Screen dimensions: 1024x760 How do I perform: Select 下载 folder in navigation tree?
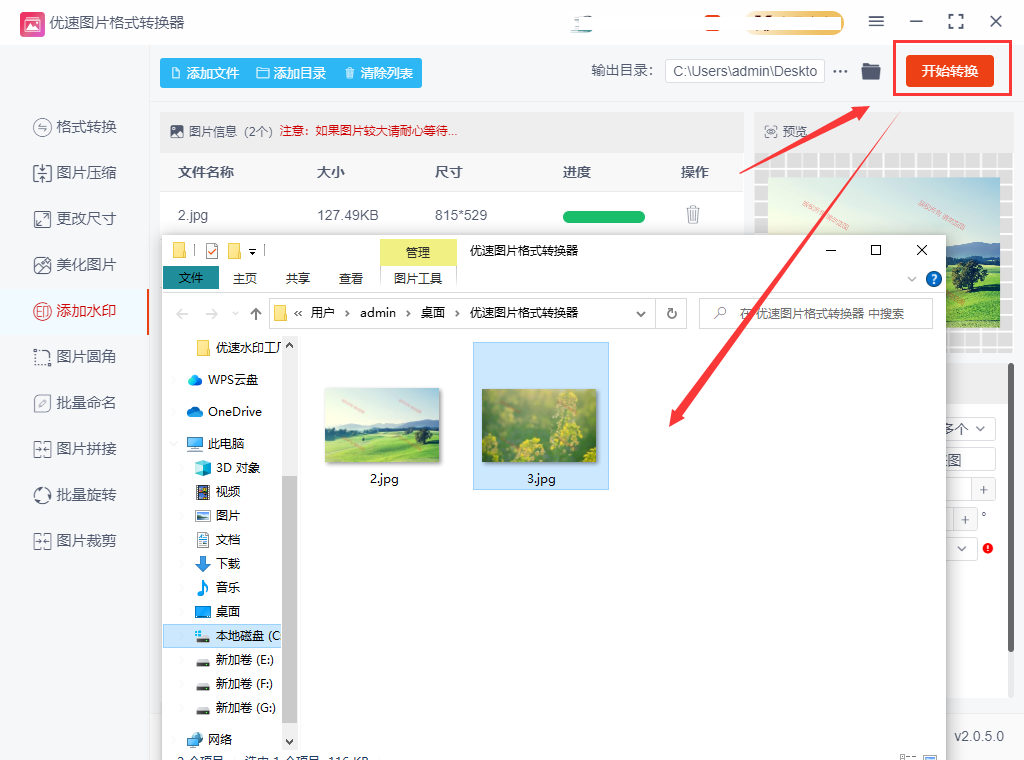point(218,563)
